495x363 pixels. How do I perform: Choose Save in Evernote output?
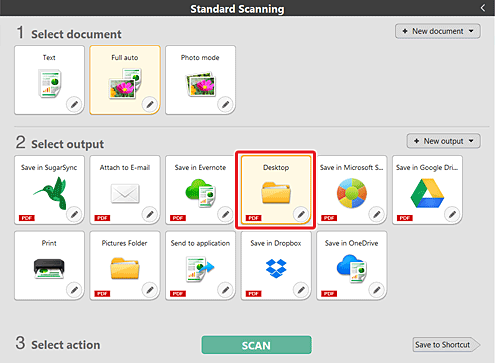[200, 190]
